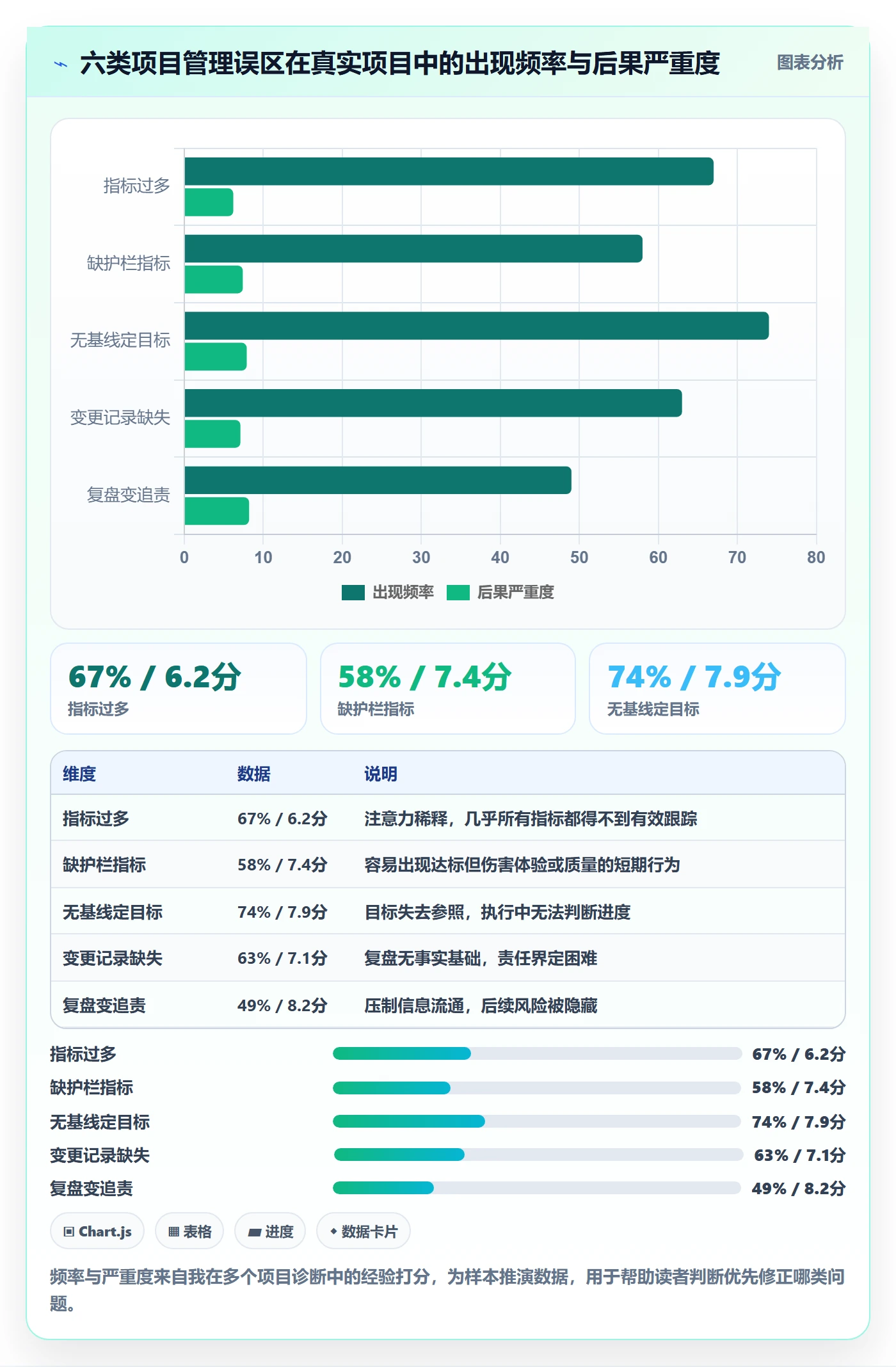
Task: Click the 63% / 7.1分 table cell
Action: [x=282, y=958]
